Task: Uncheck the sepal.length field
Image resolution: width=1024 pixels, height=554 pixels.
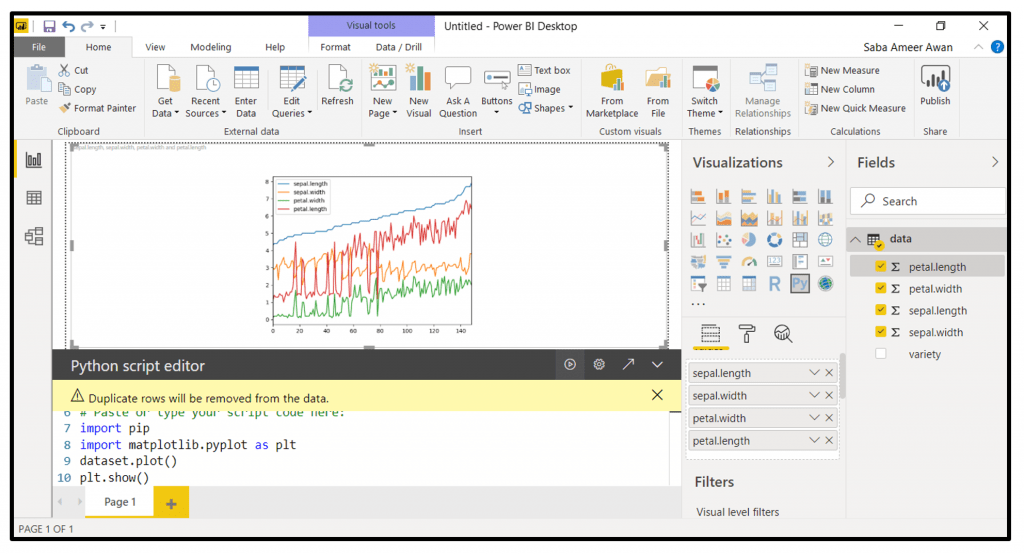Action: [x=880, y=310]
